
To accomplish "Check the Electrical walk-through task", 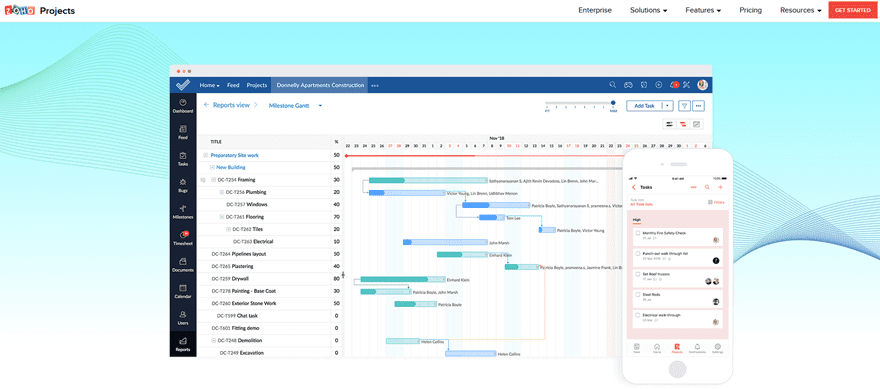I will (x=638, y=315).
